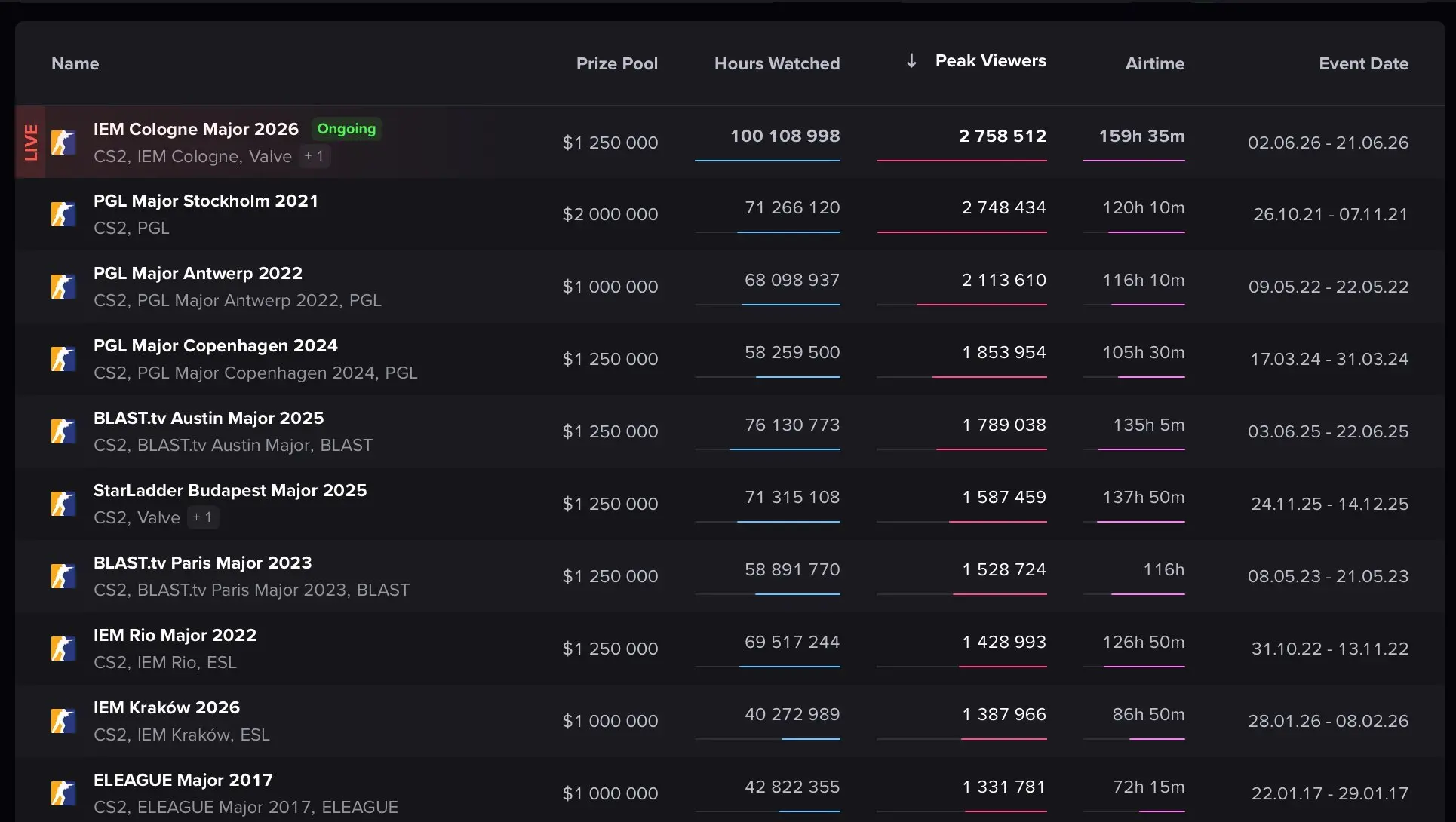Screen dimensions: 1456x822
Task: Open BLAST.tv Austin Major 2025 tournament
Action: pyautogui.click(x=208, y=418)
